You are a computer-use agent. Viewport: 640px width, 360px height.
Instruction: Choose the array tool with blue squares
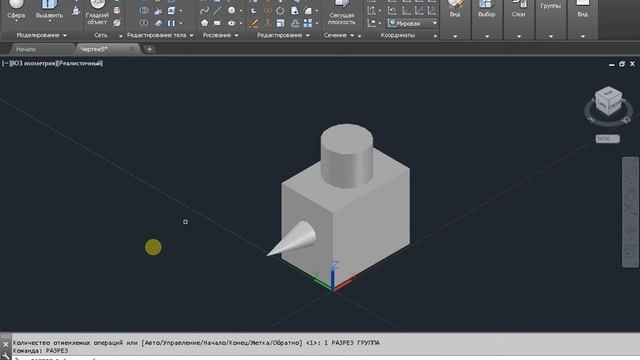point(308,23)
